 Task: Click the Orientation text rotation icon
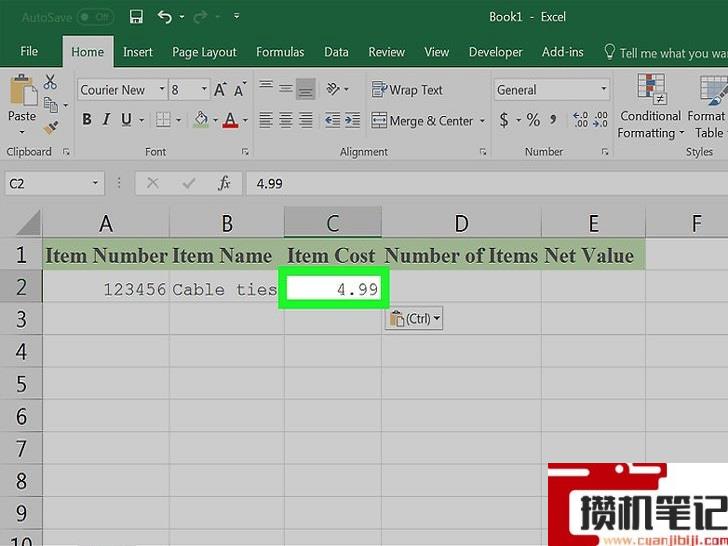(334, 88)
